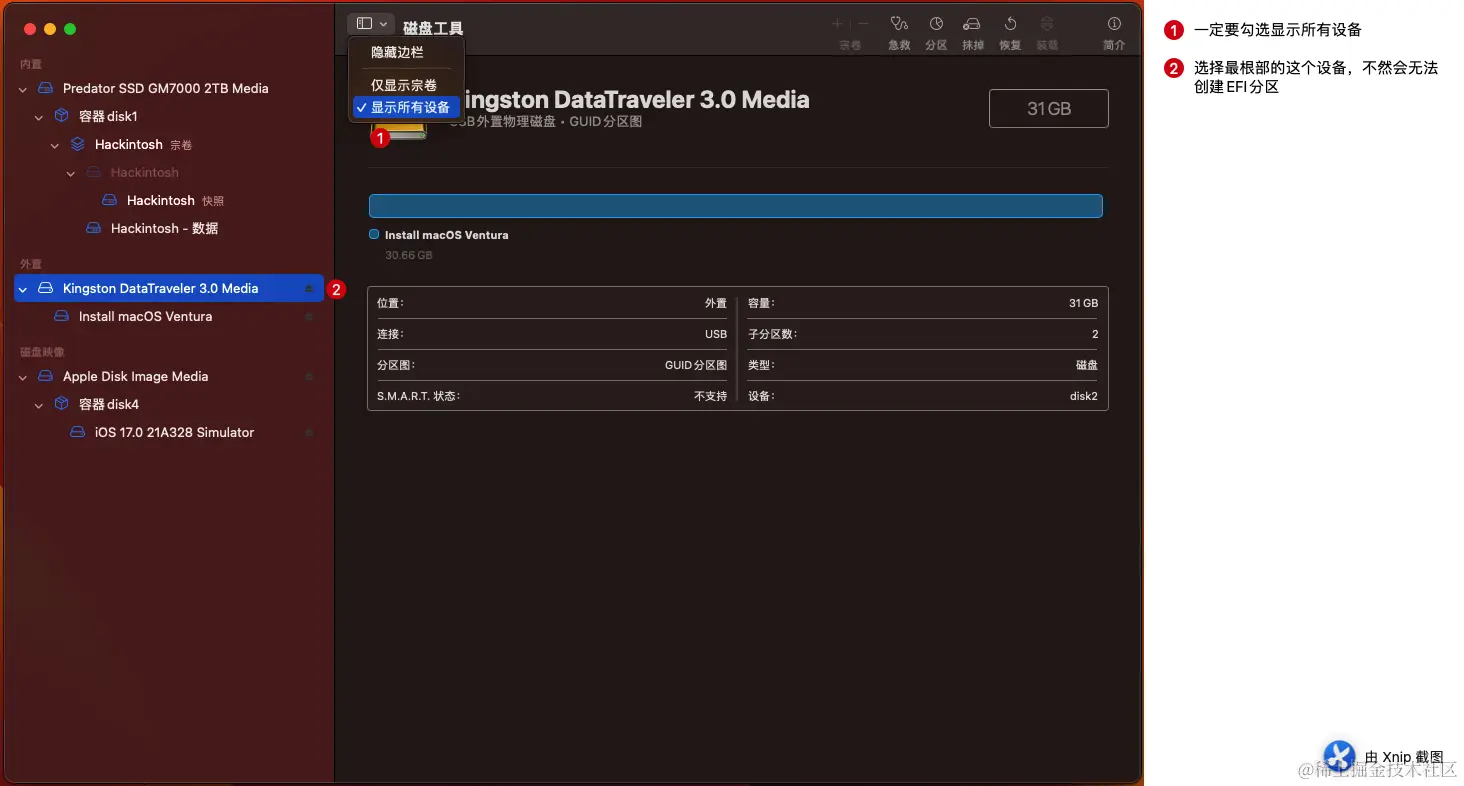Screen dimensions: 1464x786
Task: Eject the Install macOS Ventura sidebar volume
Action: point(309,317)
